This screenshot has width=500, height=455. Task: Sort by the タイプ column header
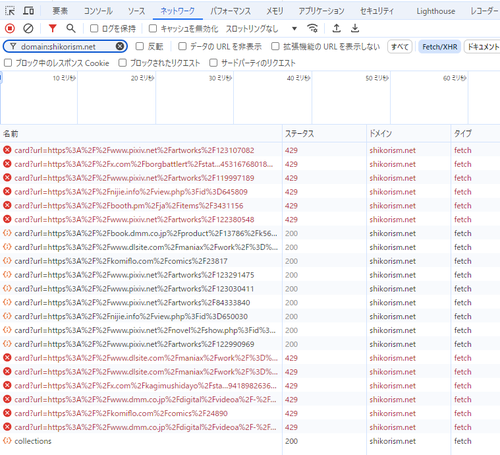coord(476,134)
